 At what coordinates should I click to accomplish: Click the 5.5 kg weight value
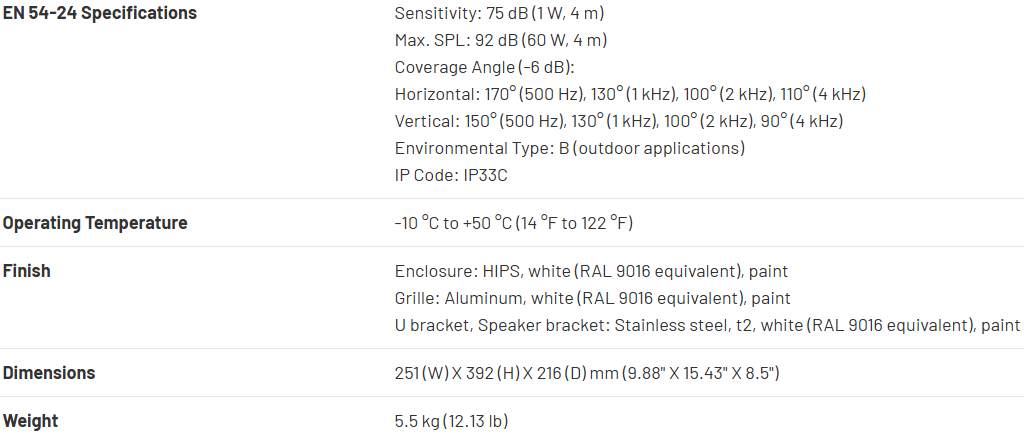point(451,421)
